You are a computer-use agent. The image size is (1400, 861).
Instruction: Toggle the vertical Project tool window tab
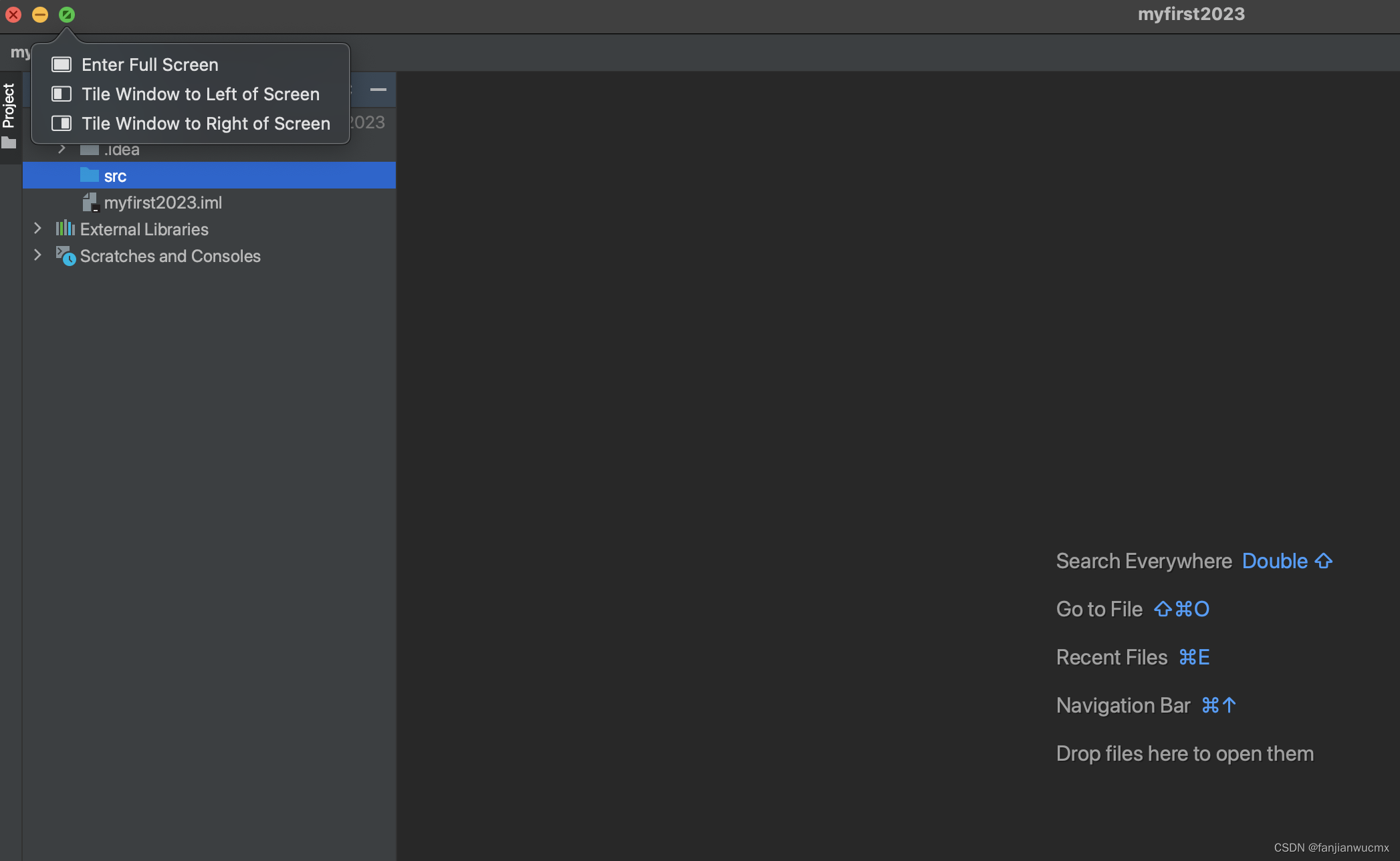(9, 106)
